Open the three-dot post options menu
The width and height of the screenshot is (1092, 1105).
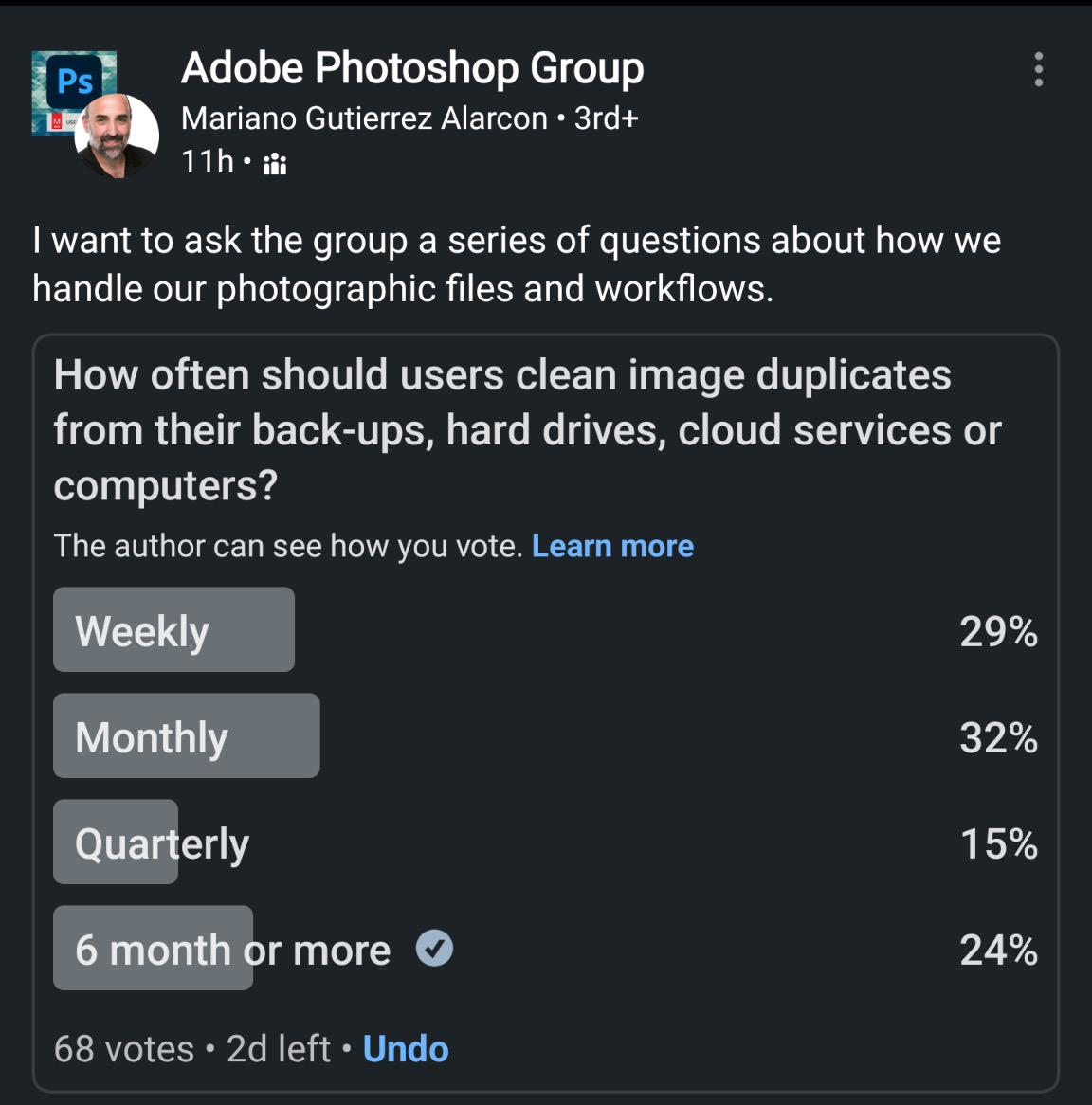point(1039,69)
